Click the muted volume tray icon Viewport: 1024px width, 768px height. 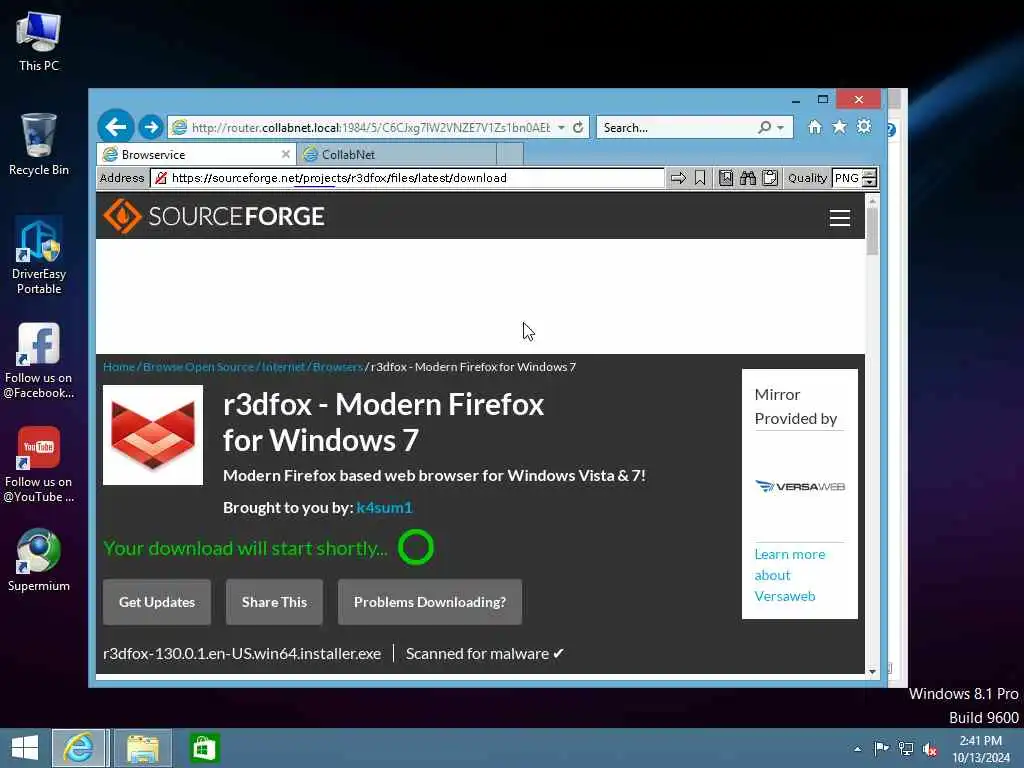click(930, 749)
